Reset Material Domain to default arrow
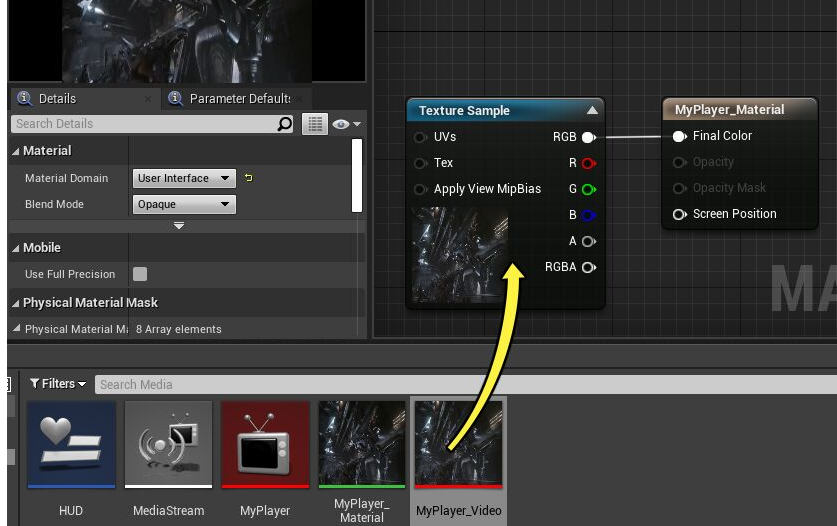 coord(249,178)
